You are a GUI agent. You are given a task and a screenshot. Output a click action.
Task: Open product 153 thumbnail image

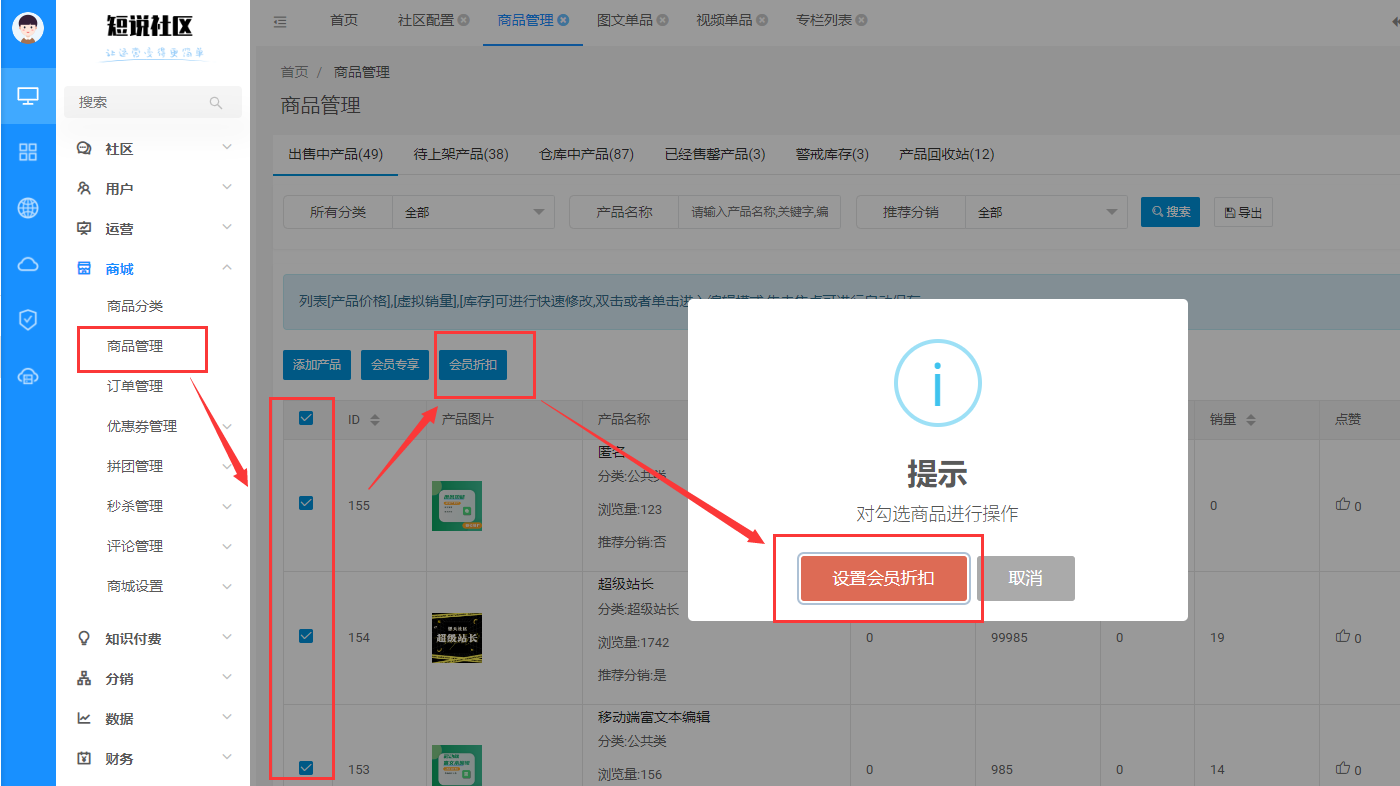(x=457, y=765)
